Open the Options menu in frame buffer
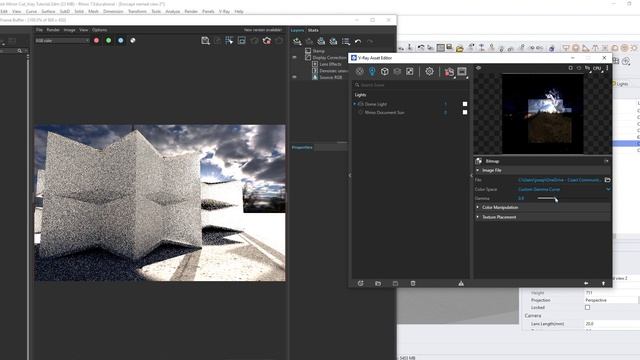 (x=100, y=30)
